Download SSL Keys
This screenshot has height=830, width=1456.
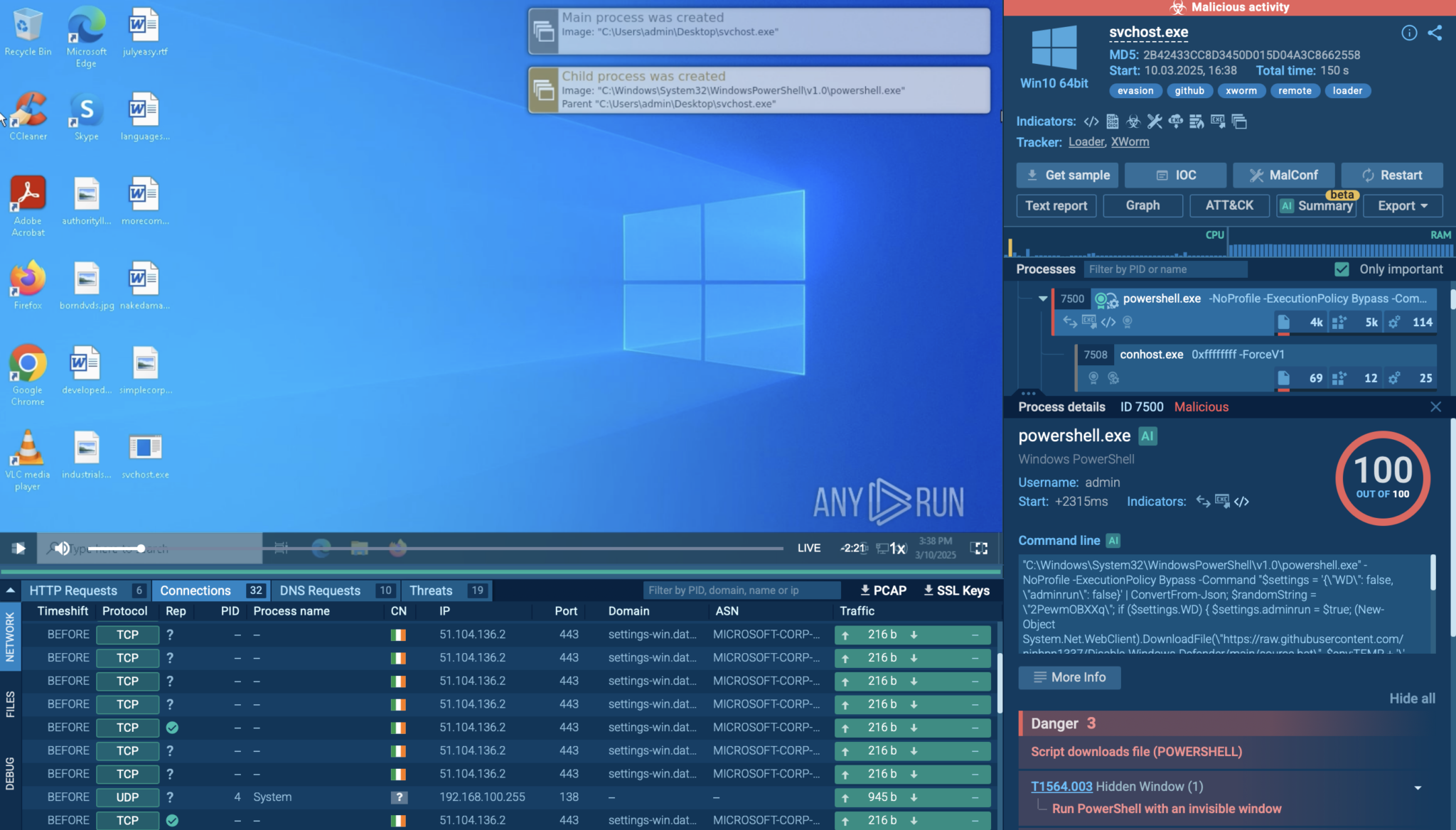956,591
